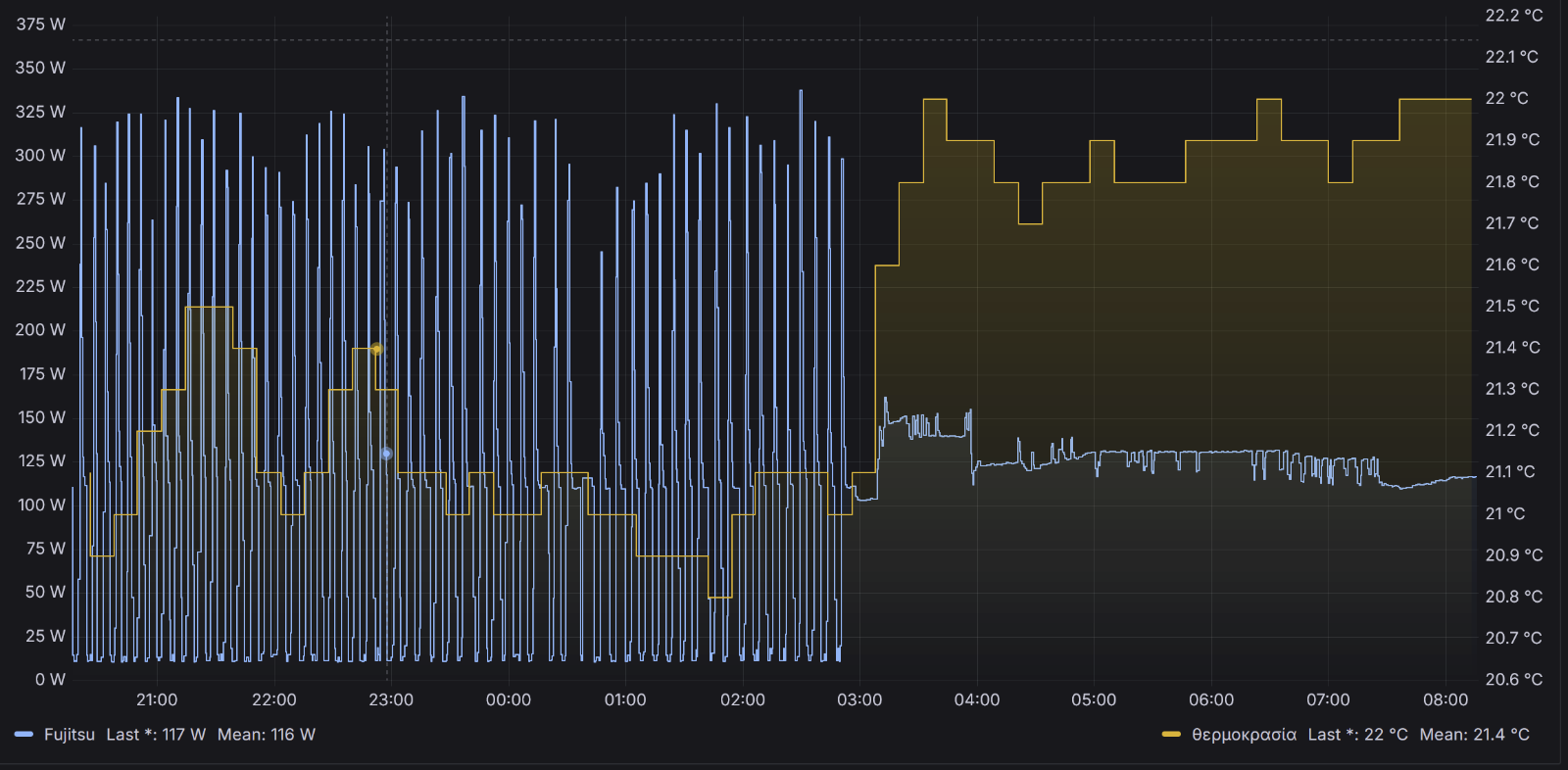This screenshot has width=1568, height=770.
Task: Click the 375 W label on left axis
Action: tap(40, 24)
